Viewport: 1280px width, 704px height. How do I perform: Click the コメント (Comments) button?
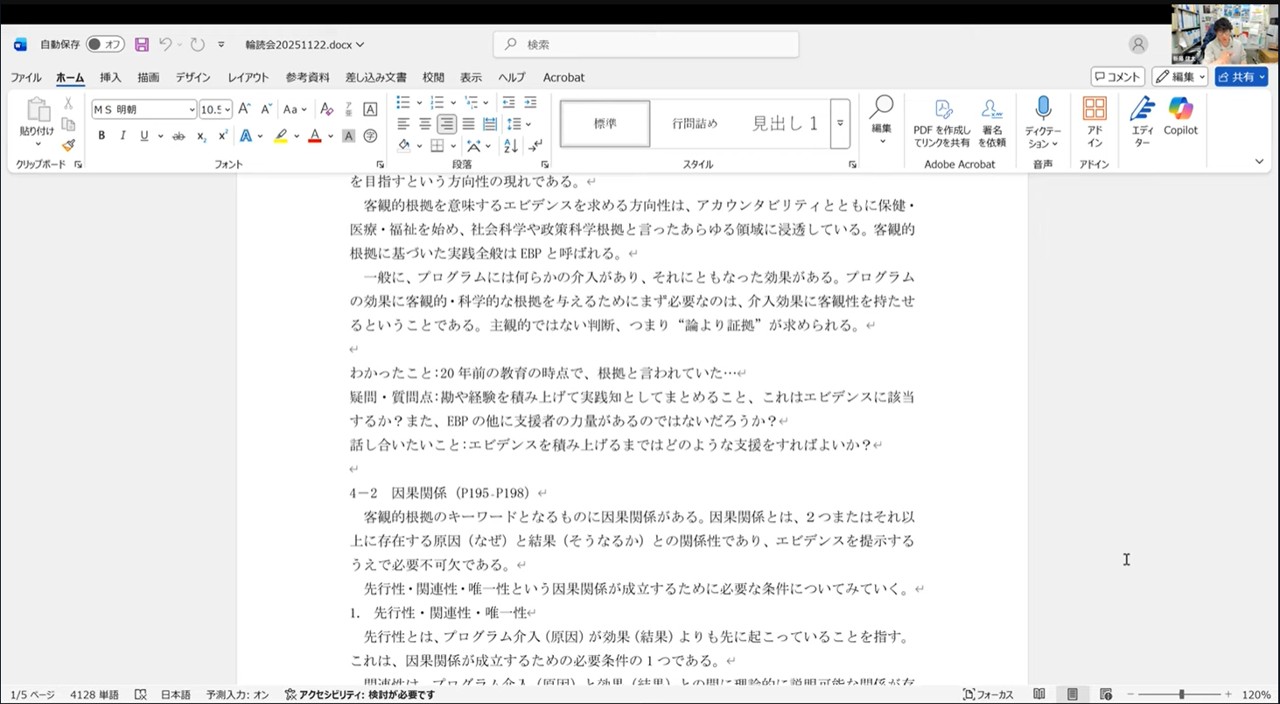[1117, 77]
